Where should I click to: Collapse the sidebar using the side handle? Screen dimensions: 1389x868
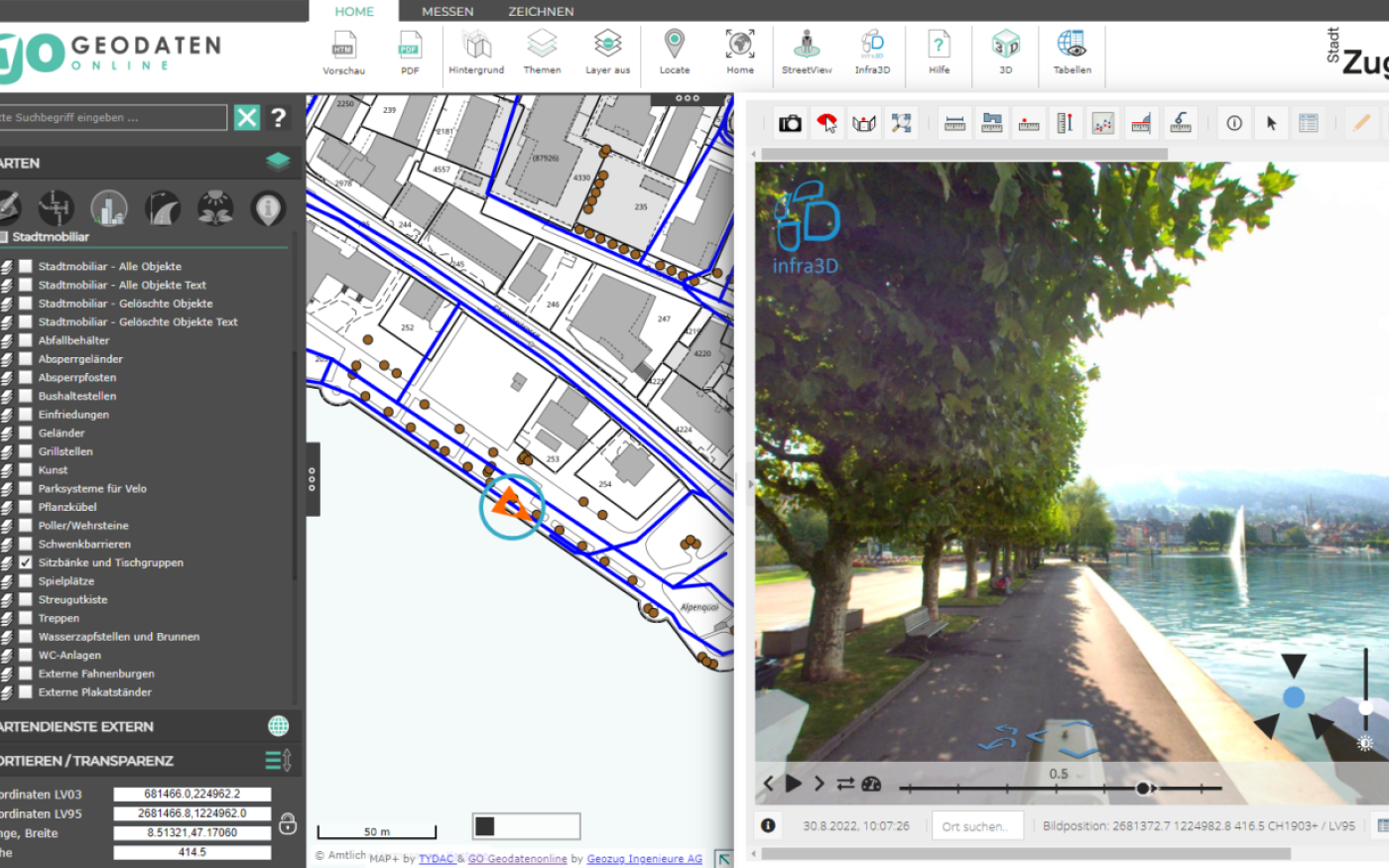pos(313,480)
